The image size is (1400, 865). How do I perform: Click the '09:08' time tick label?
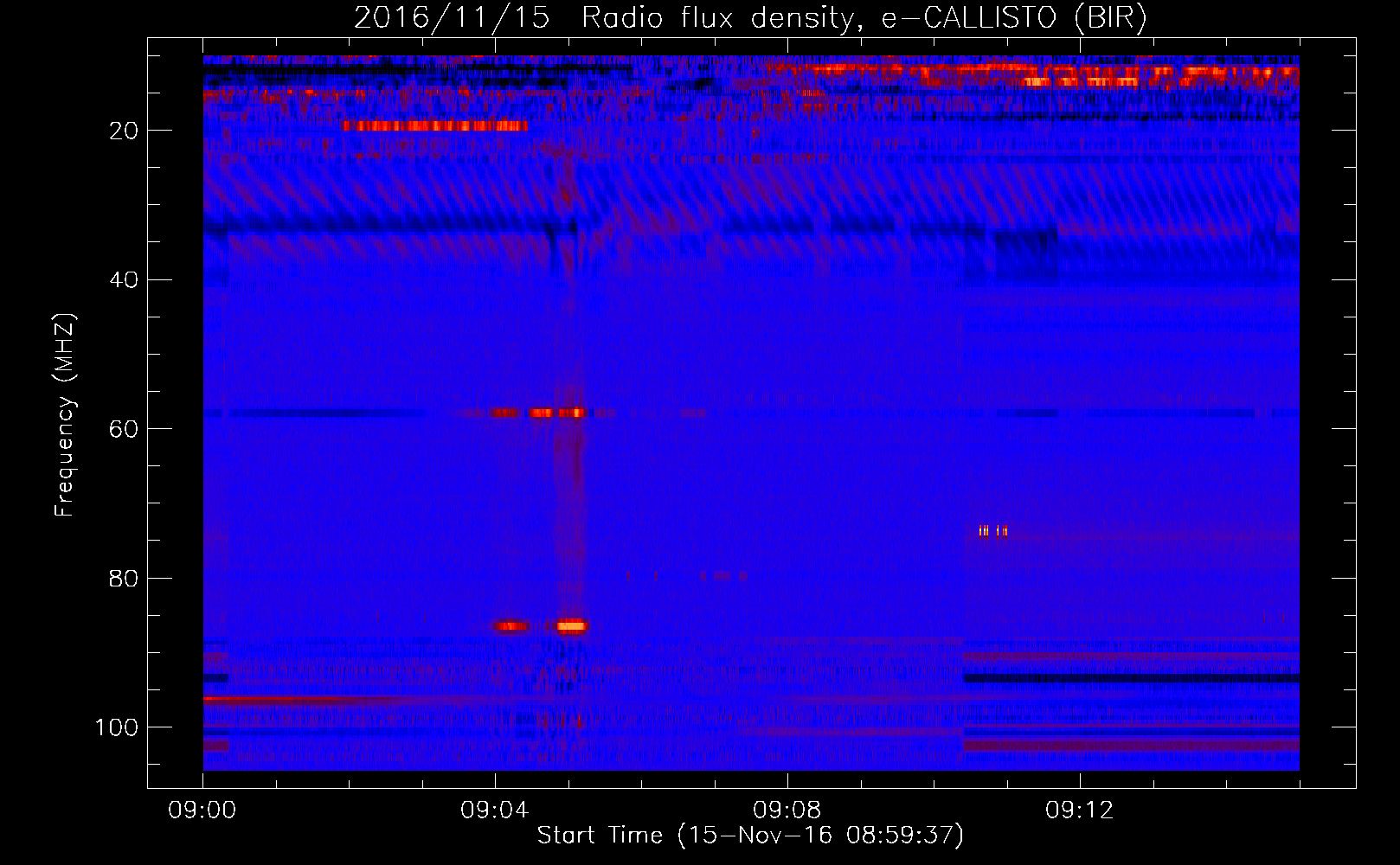tap(787, 811)
